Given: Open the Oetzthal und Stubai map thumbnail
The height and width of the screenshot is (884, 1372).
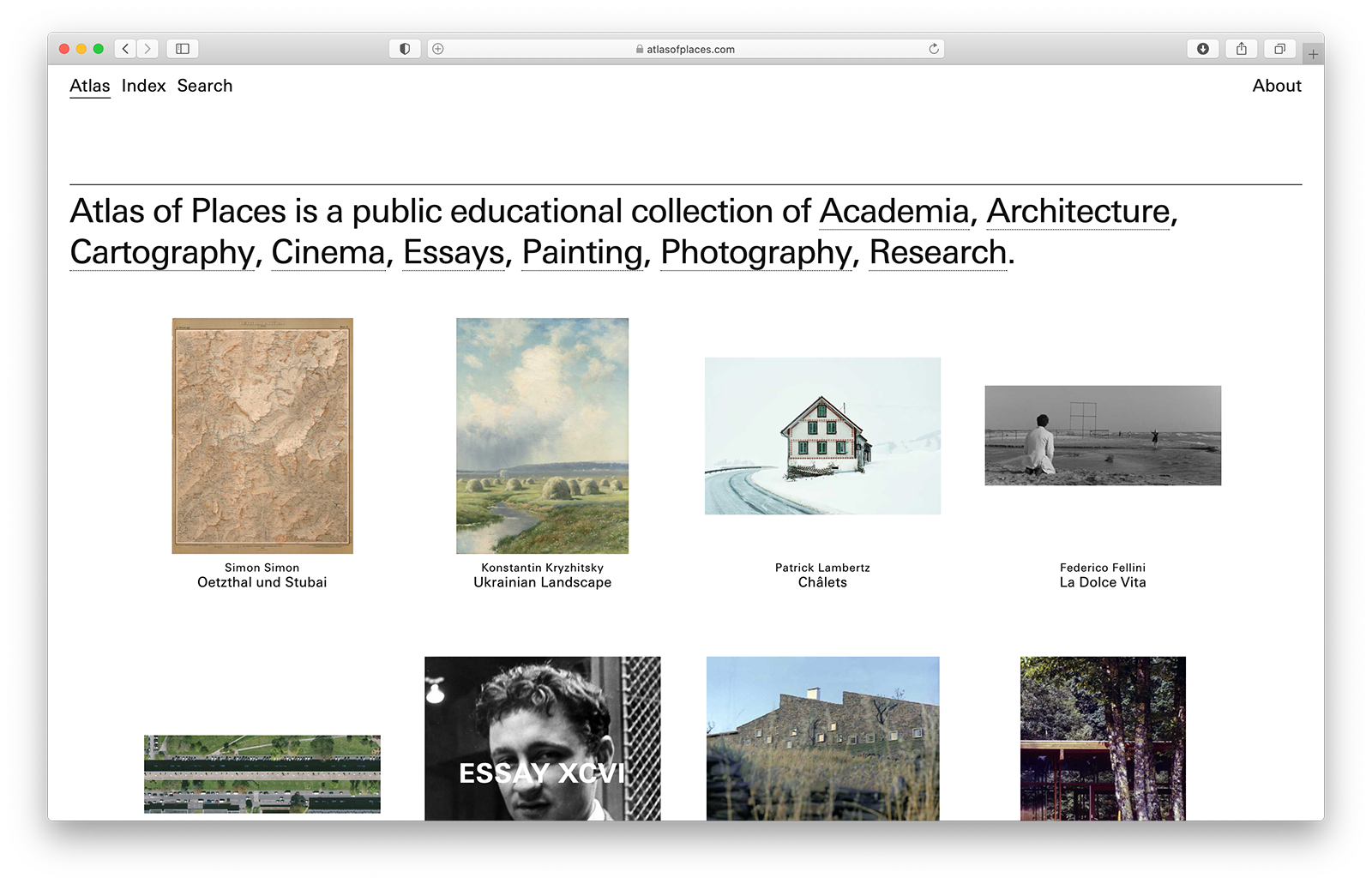Looking at the screenshot, I should [x=262, y=436].
